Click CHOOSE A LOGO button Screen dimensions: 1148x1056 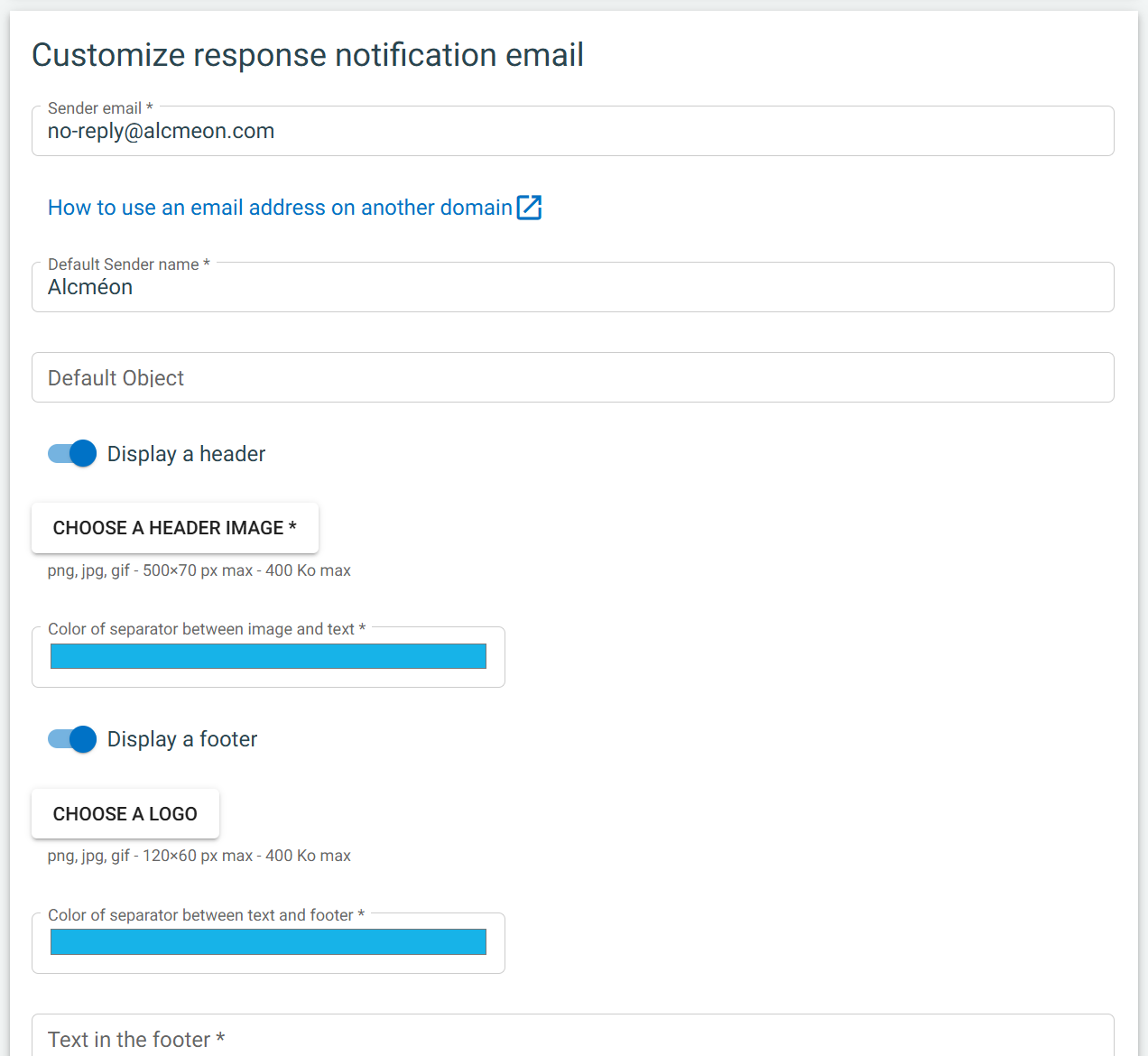pyautogui.click(x=125, y=814)
